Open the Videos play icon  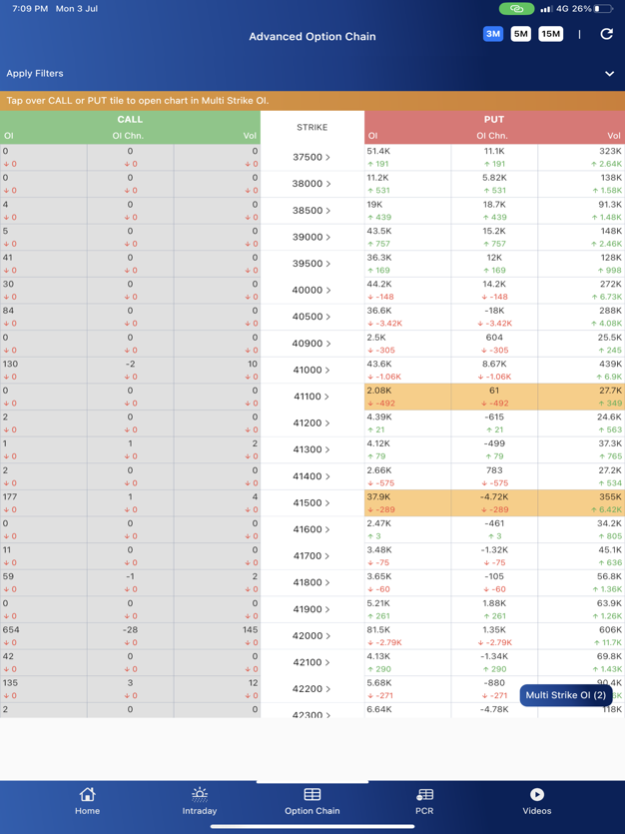point(537,794)
